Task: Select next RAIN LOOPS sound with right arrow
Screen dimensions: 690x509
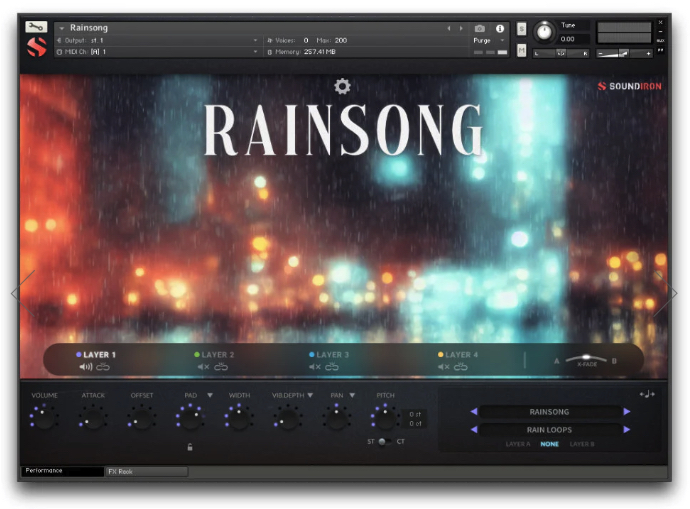Action: 627,429
